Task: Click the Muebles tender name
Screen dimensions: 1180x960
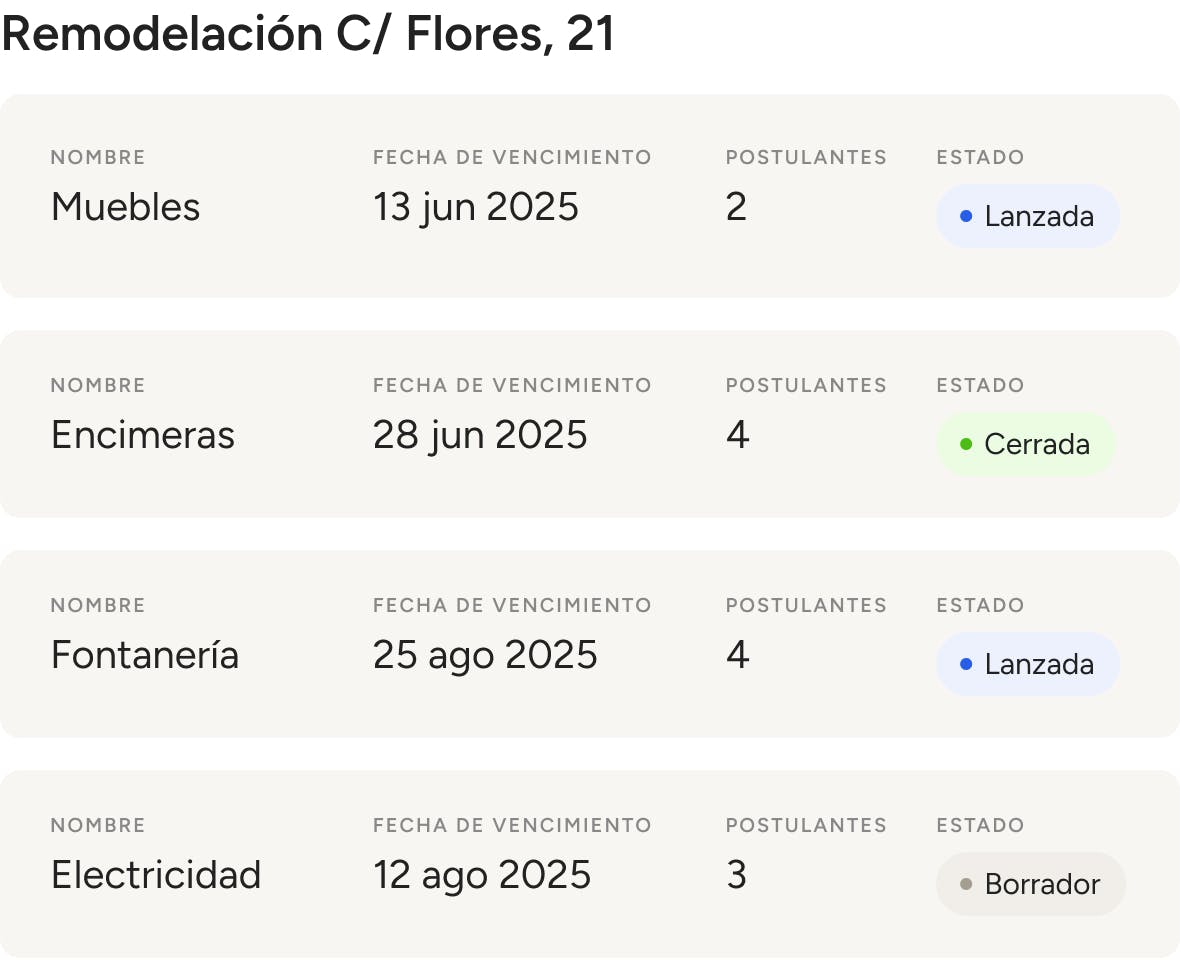Action: coord(125,207)
